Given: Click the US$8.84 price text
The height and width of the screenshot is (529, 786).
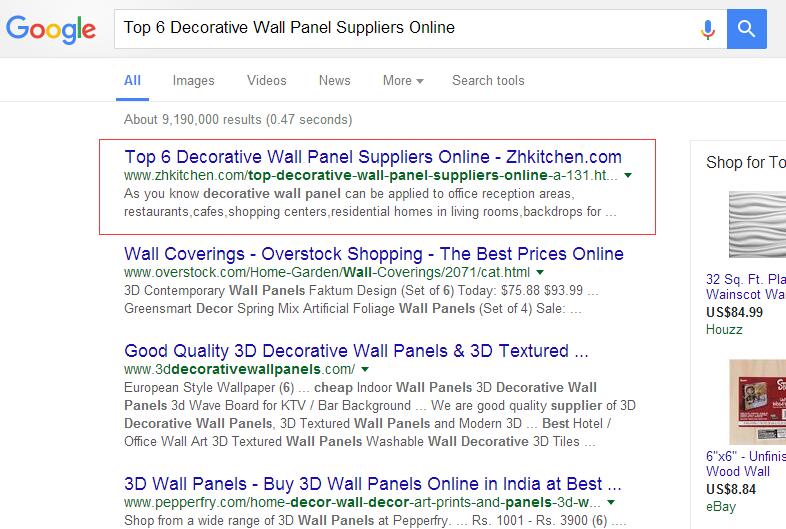Looking at the screenshot, I should click(731, 489).
